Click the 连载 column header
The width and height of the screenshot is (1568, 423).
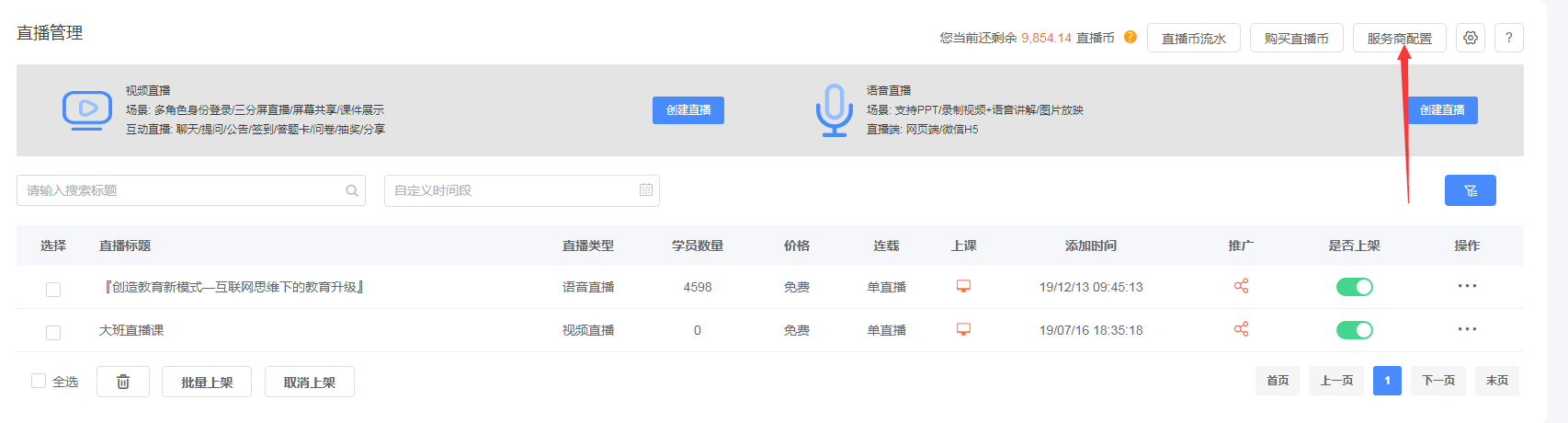click(886, 246)
